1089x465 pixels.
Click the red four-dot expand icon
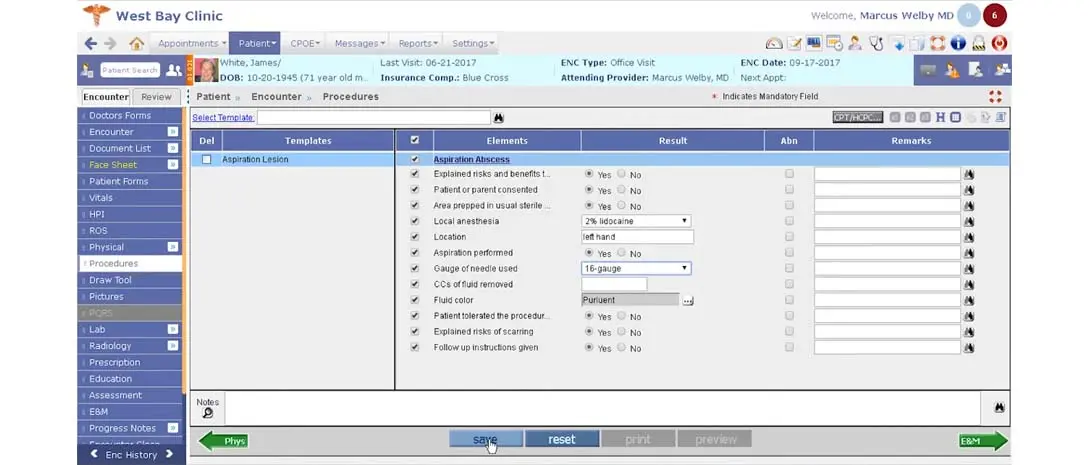[x=995, y=96]
